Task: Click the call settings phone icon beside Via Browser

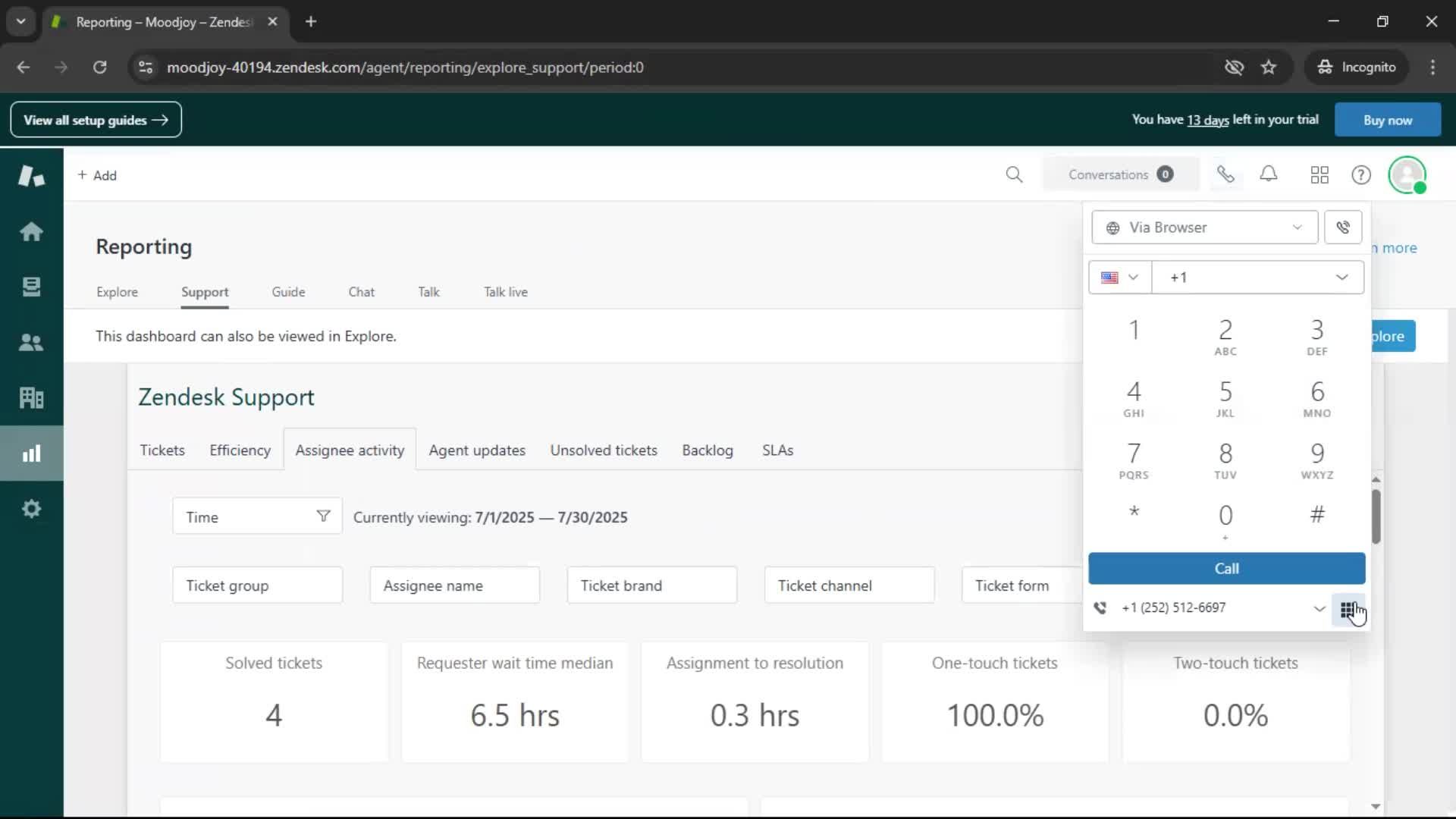Action: pyautogui.click(x=1343, y=227)
